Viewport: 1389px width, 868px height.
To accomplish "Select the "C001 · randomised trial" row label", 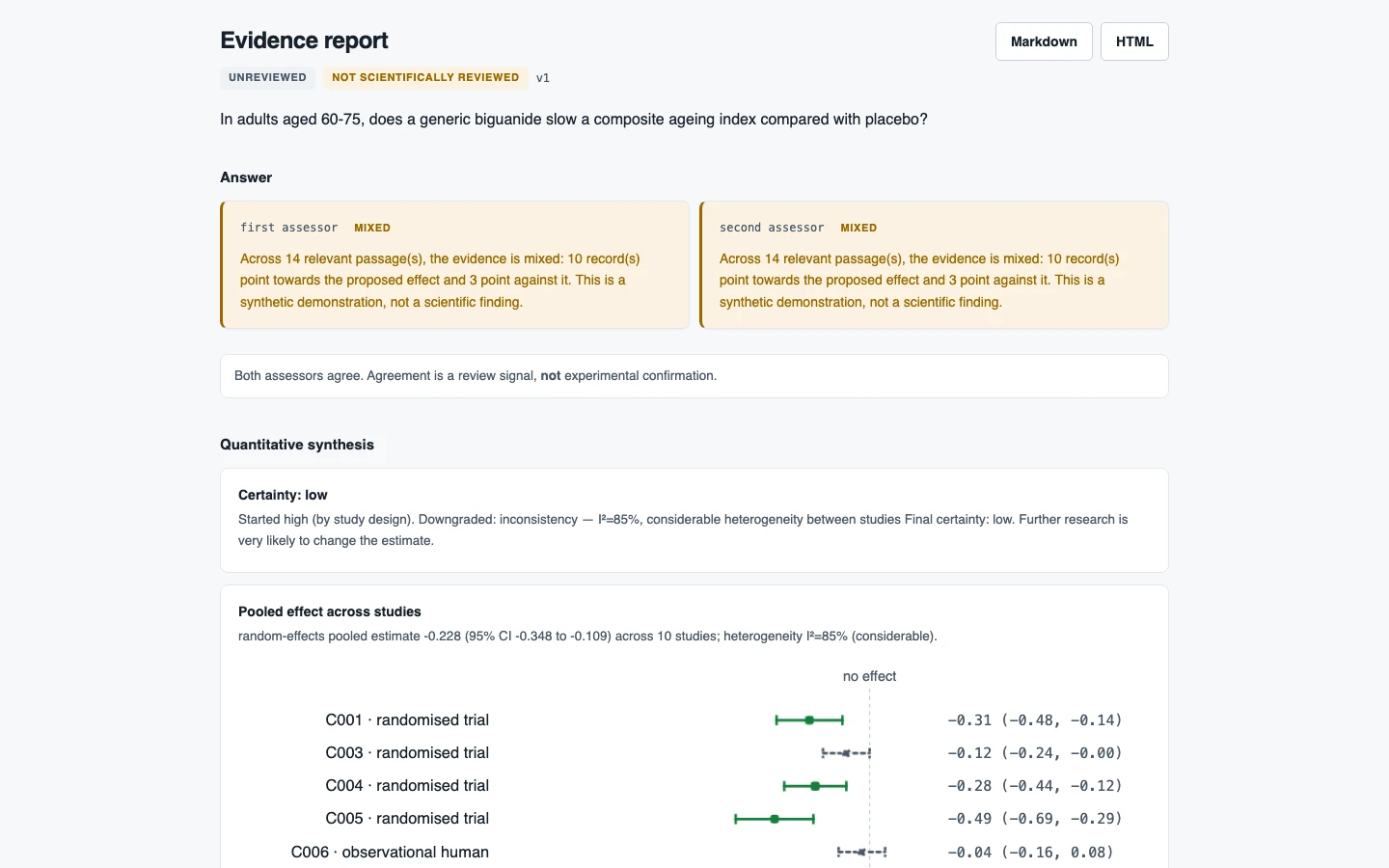I will [x=407, y=720].
